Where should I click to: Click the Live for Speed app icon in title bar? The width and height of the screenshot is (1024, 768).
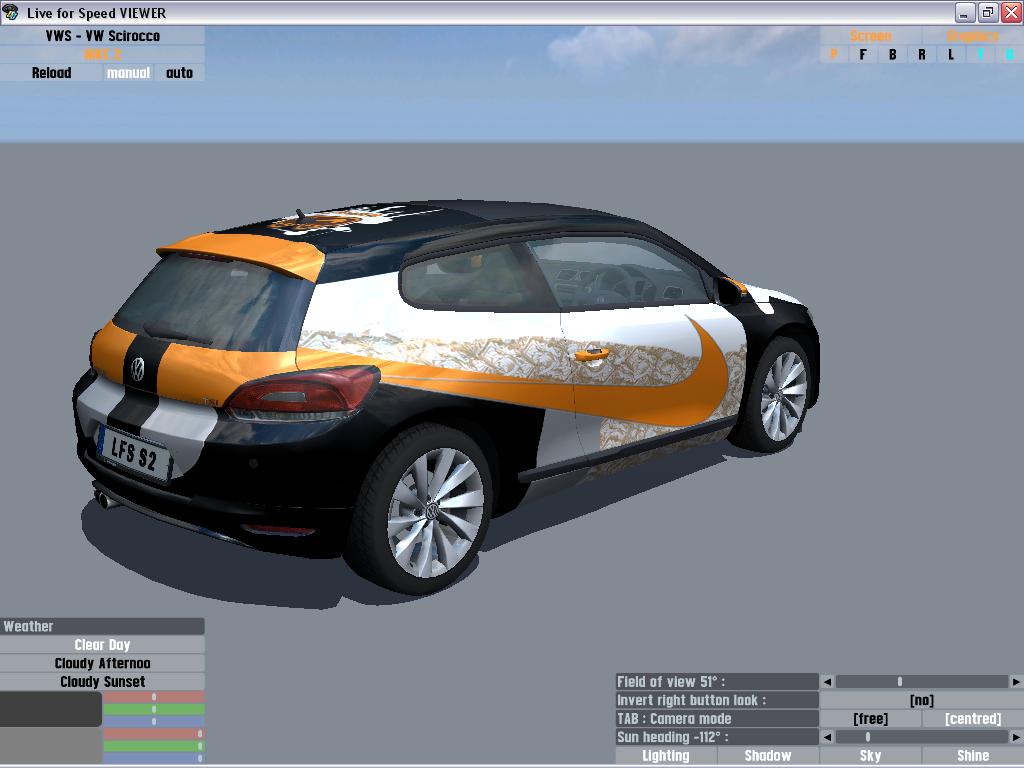(x=11, y=12)
